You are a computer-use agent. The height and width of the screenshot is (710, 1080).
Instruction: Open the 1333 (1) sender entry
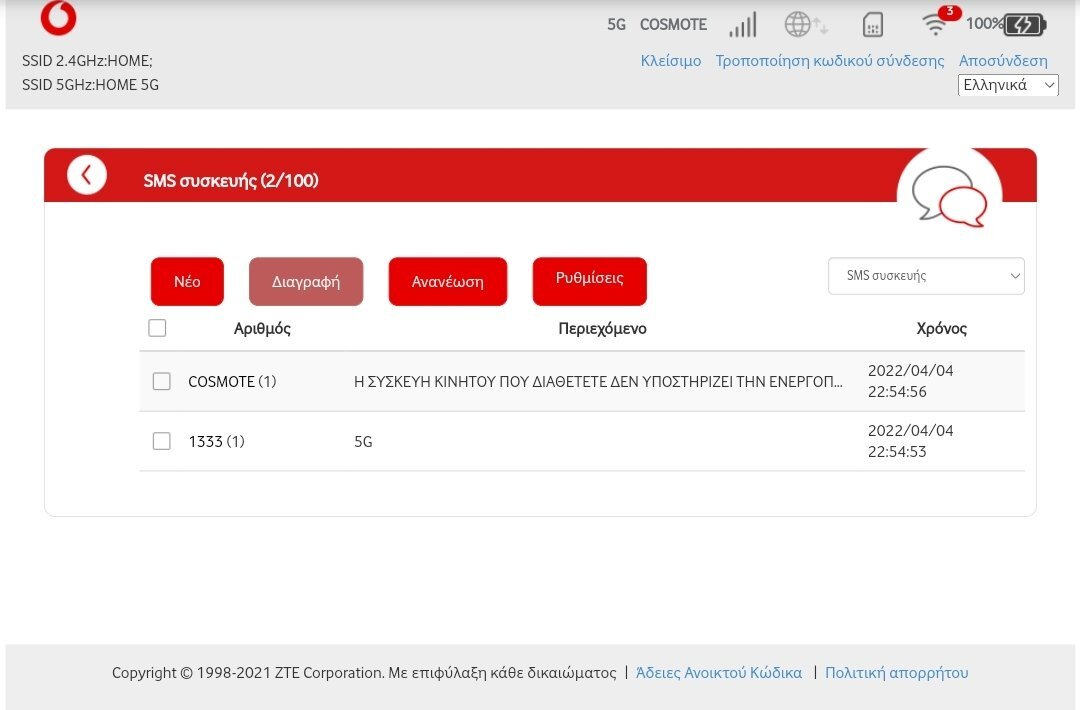[x=216, y=441]
